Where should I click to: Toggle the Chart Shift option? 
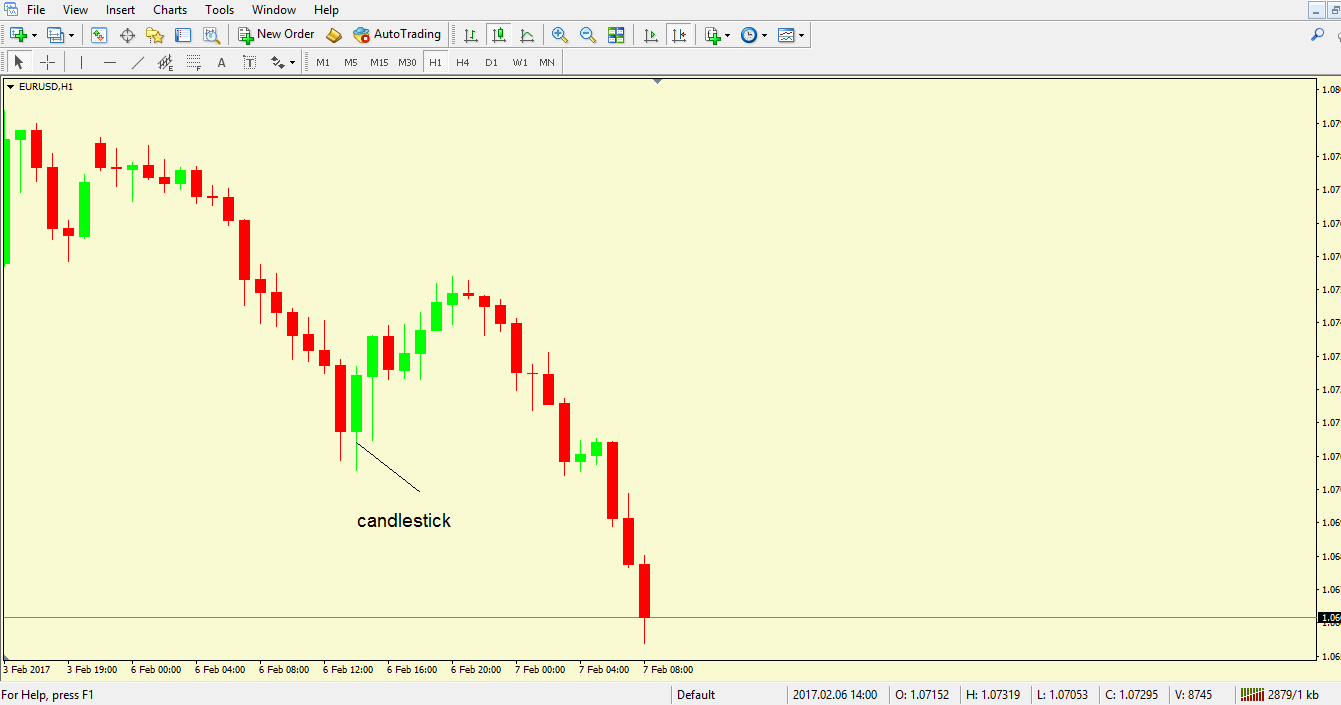(x=679, y=34)
